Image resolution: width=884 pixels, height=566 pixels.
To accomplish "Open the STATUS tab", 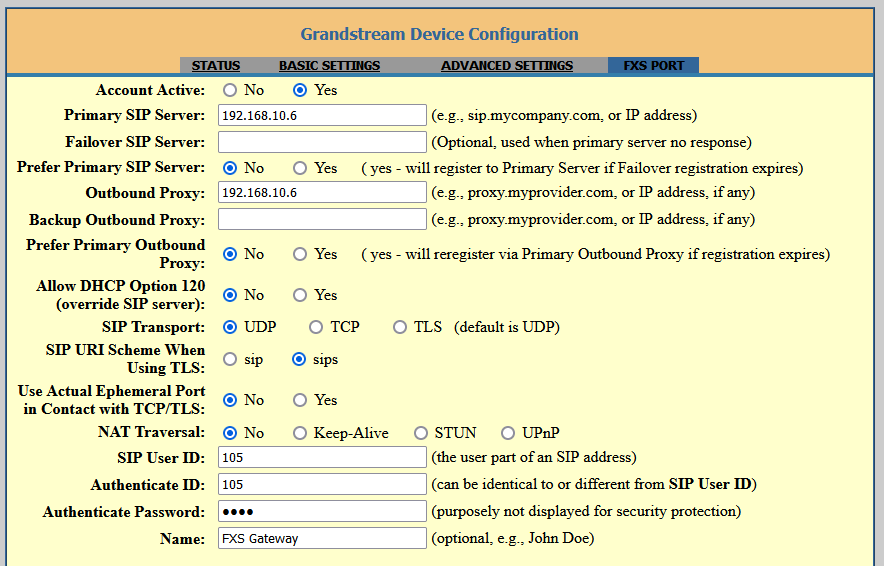I will point(216,66).
